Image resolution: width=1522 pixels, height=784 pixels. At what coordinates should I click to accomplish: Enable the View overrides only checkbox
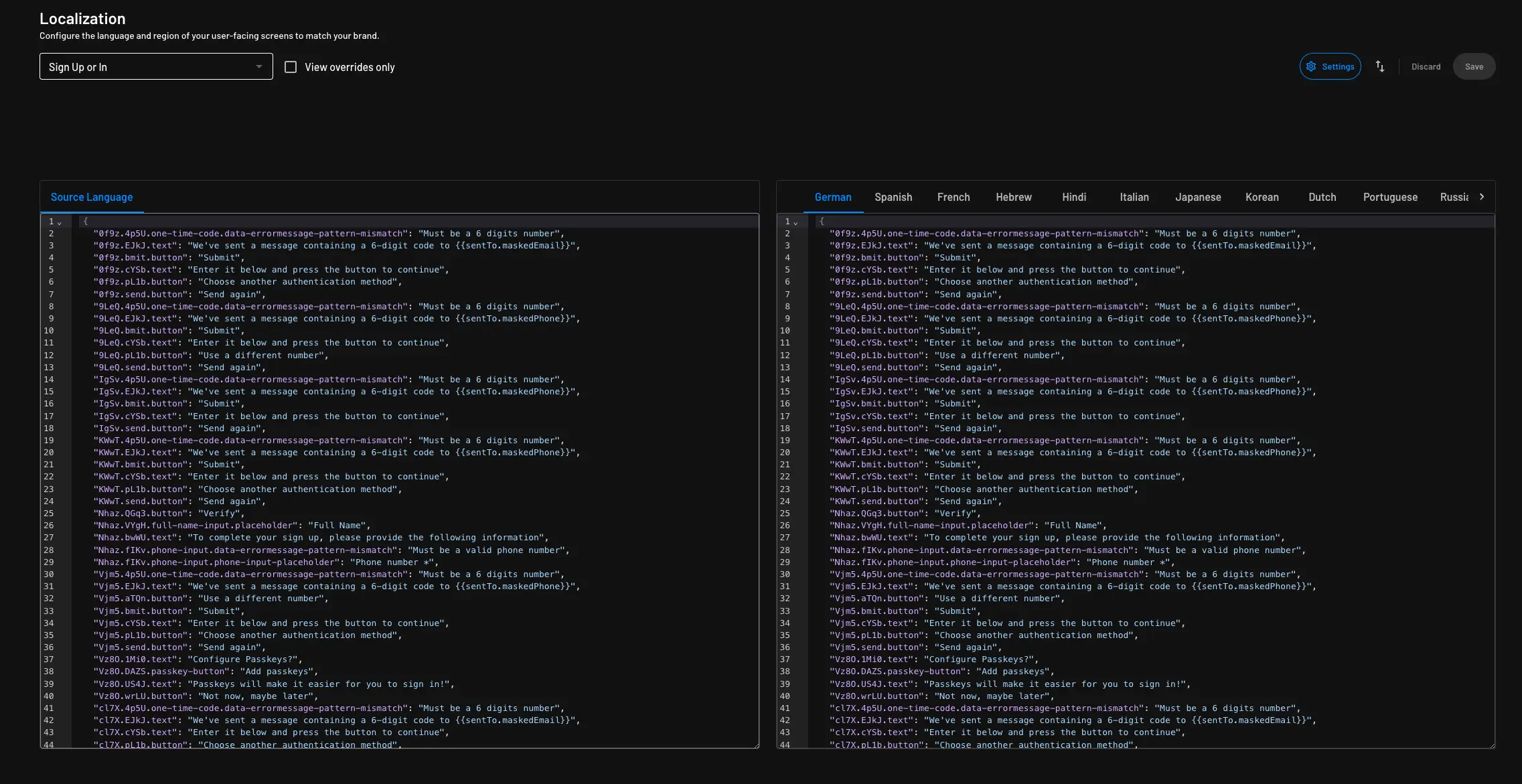[x=291, y=67]
